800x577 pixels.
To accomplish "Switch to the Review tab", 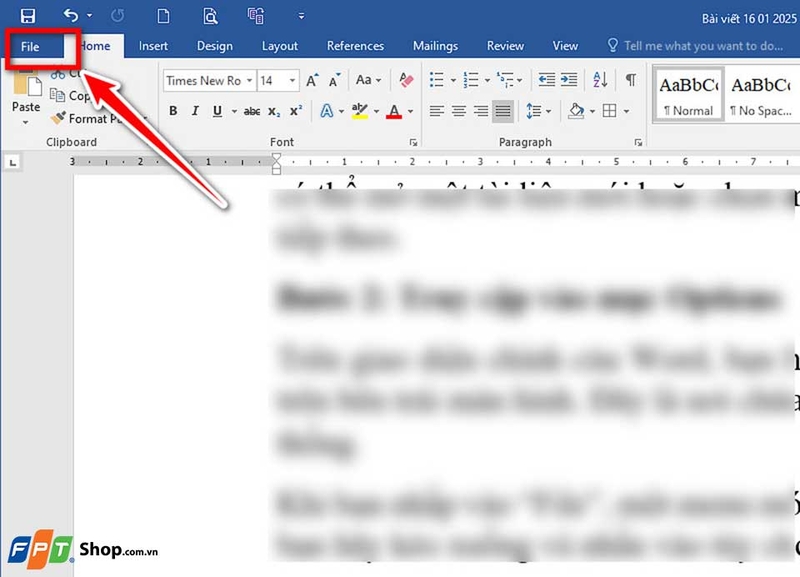I will click(x=505, y=46).
